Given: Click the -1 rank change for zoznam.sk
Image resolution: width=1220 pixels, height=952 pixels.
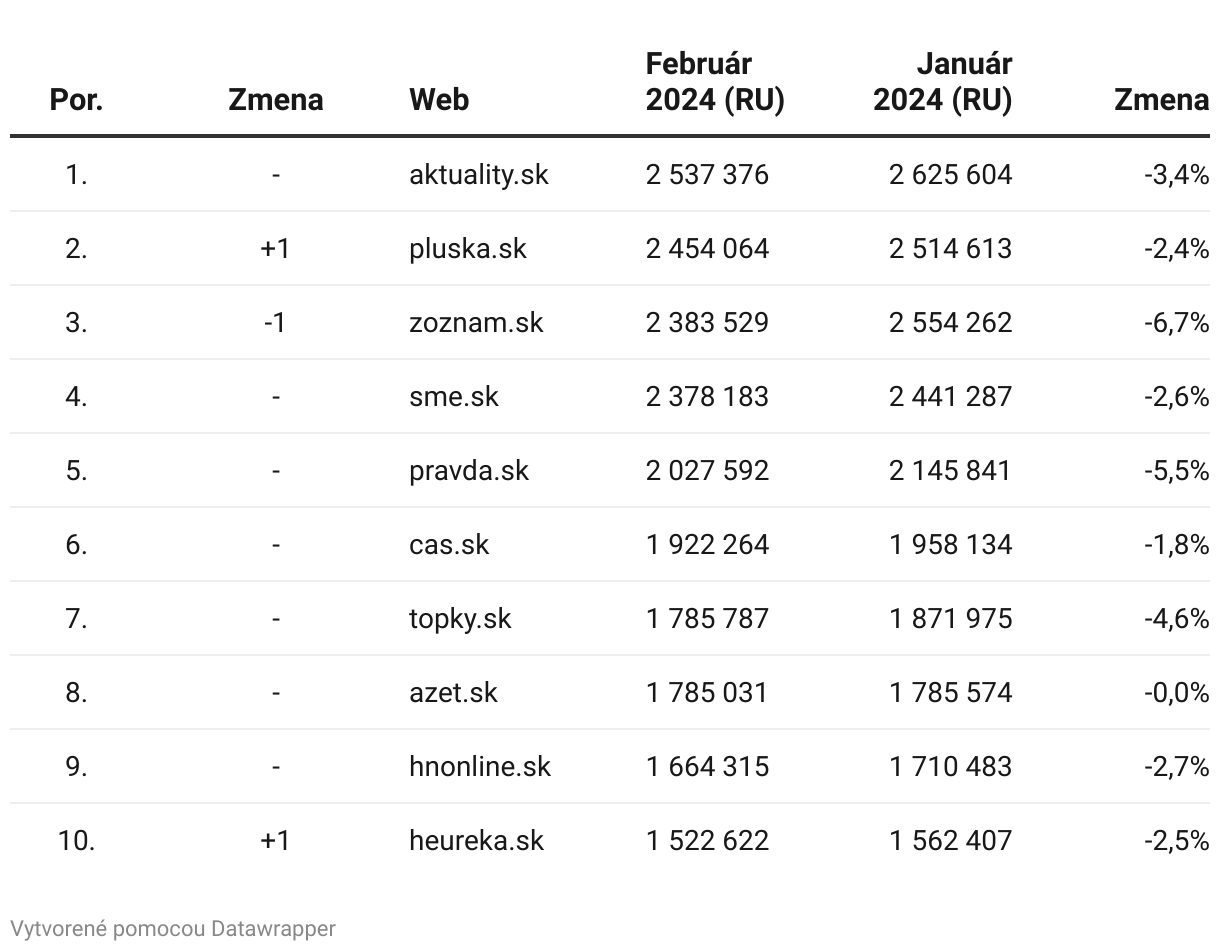Looking at the screenshot, I should 275,322.
